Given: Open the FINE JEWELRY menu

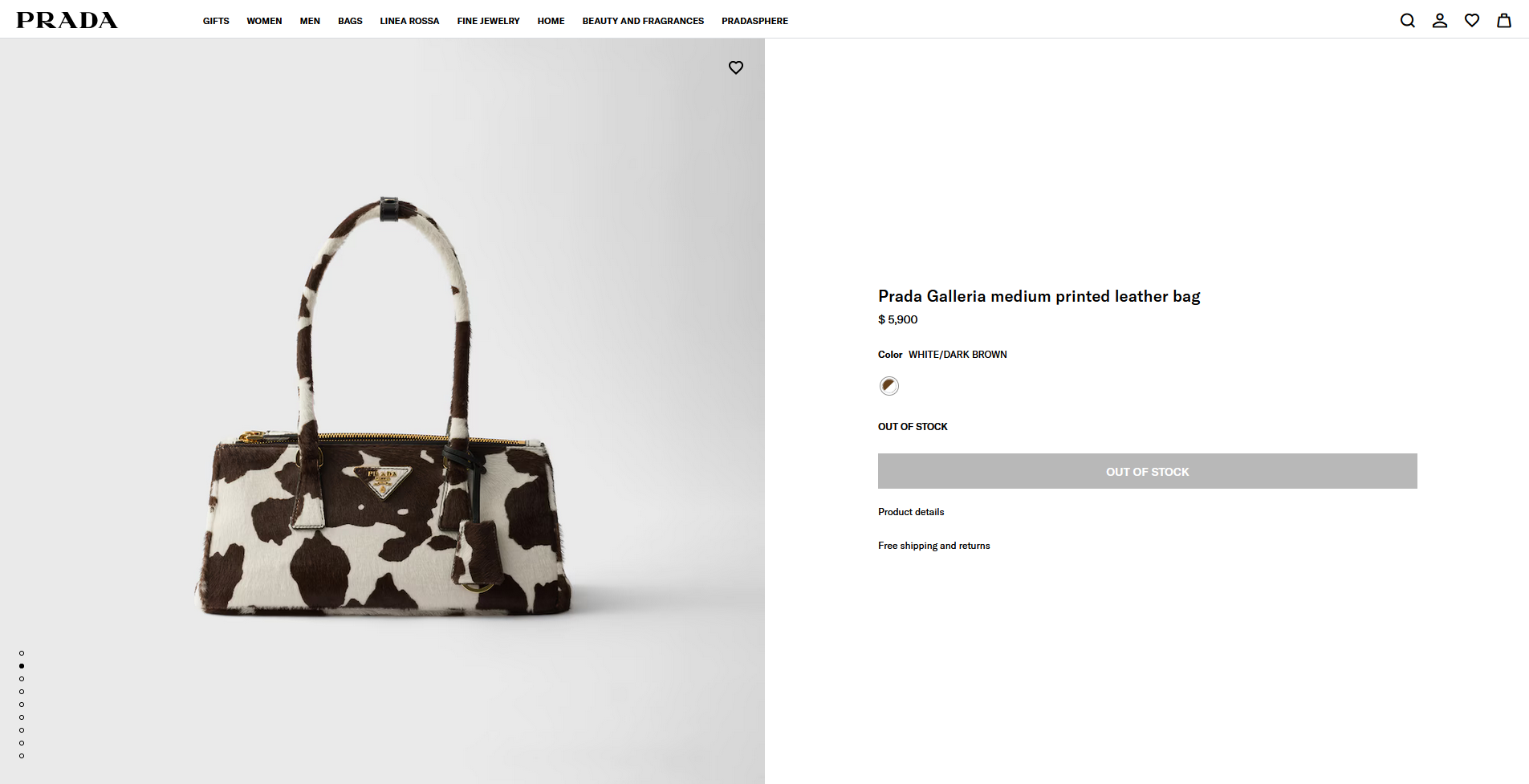Looking at the screenshot, I should (x=488, y=21).
